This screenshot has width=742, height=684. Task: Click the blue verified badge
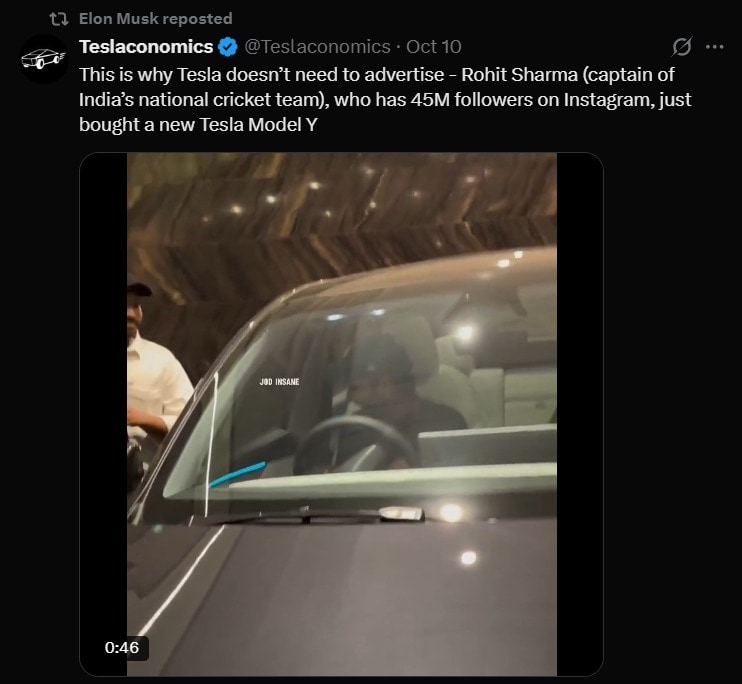228,47
